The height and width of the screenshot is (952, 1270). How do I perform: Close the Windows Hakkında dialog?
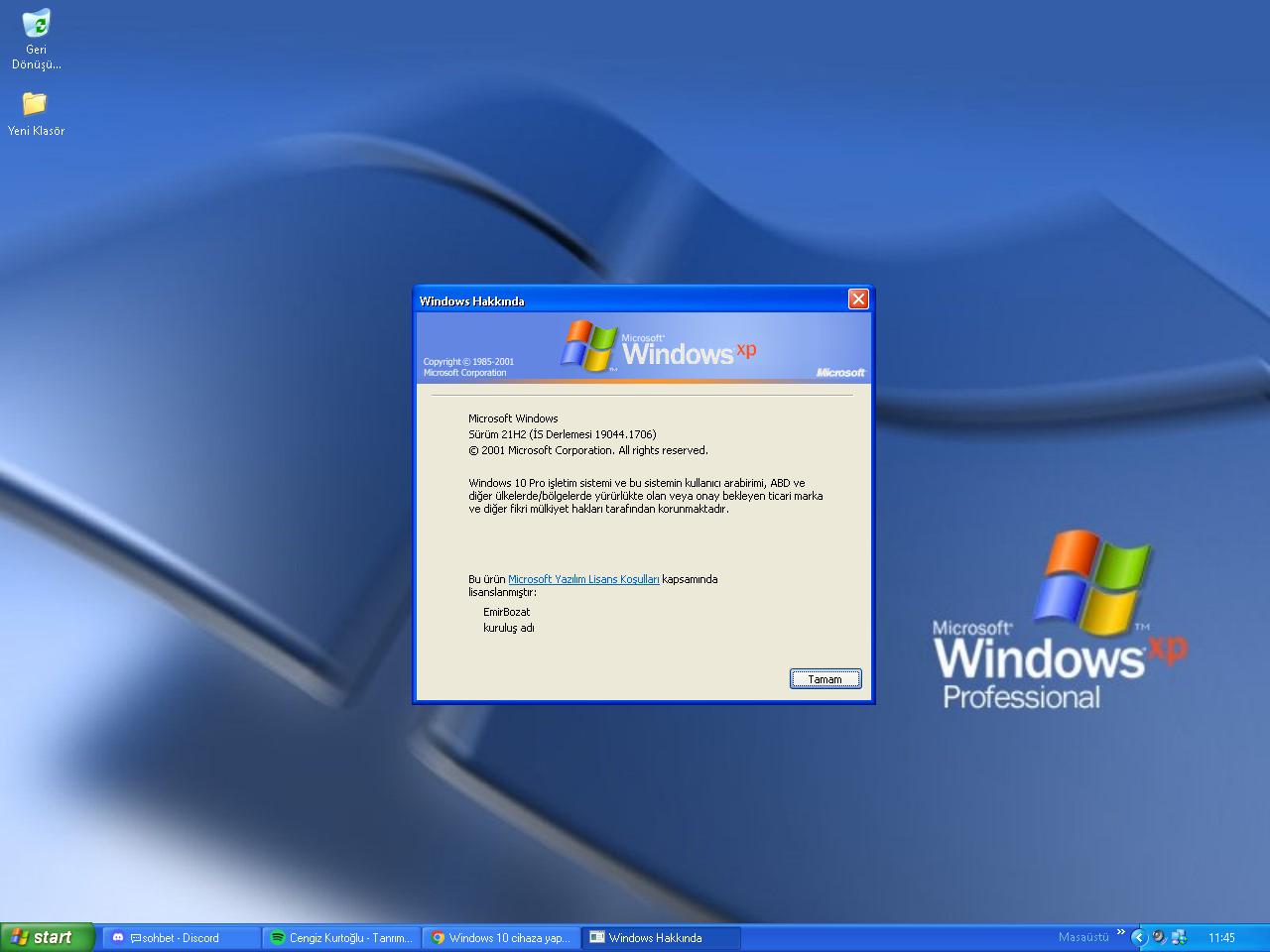click(858, 299)
